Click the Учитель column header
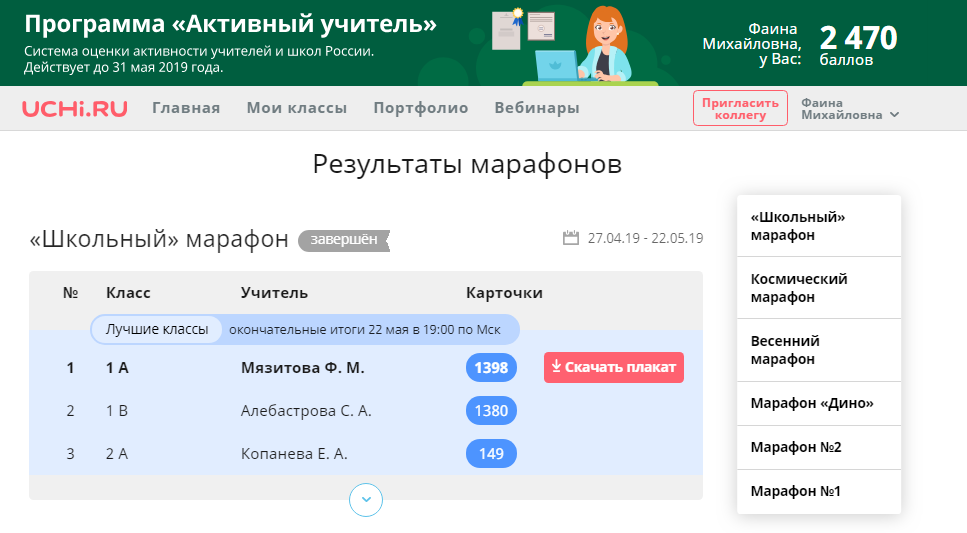 click(x=274, y=293)
